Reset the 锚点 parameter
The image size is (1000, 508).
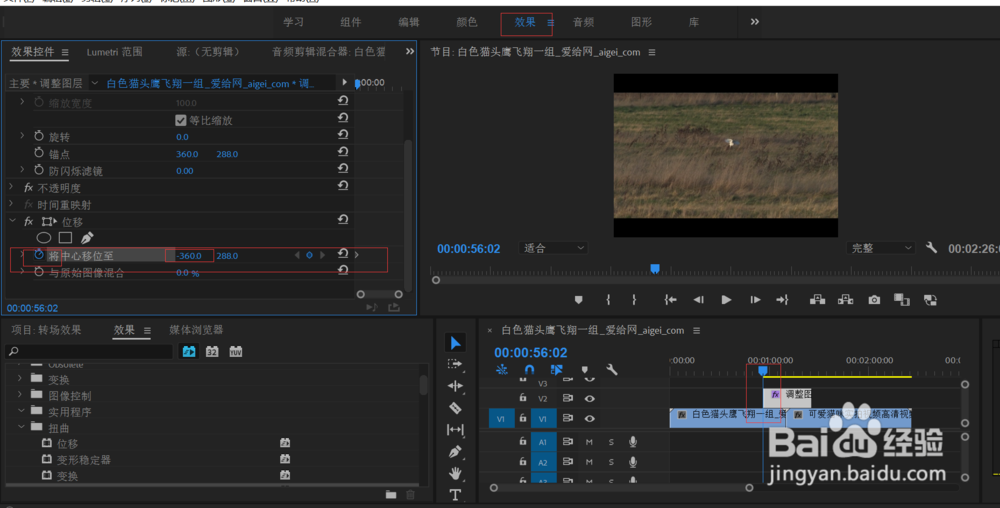343,152
